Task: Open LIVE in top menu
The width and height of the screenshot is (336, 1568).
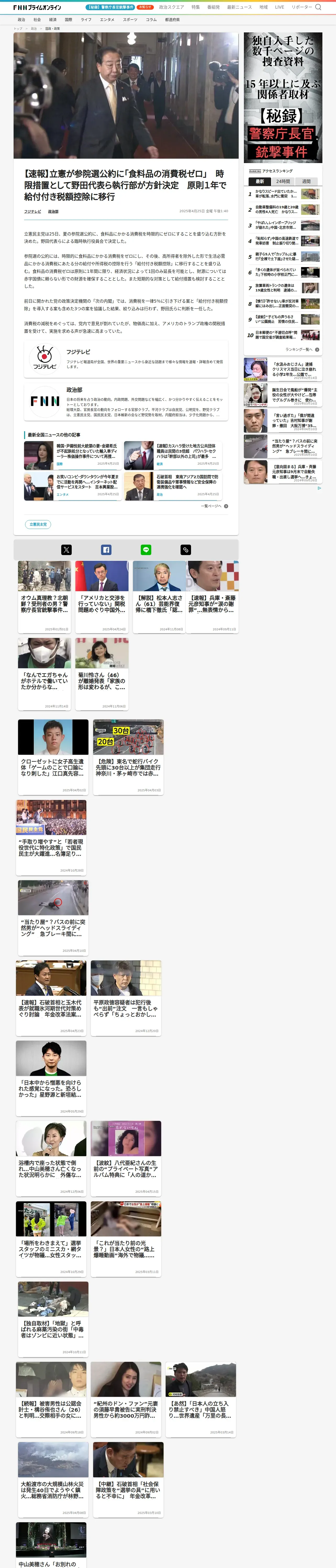Action: pyautogui.click(x=279, y=7)
